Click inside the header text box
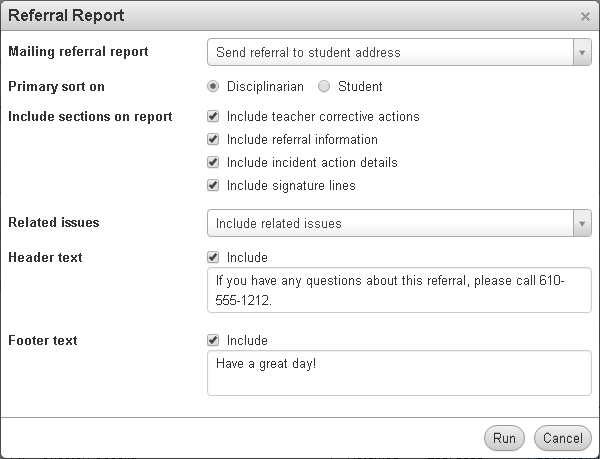 click(x=398, y=290)
